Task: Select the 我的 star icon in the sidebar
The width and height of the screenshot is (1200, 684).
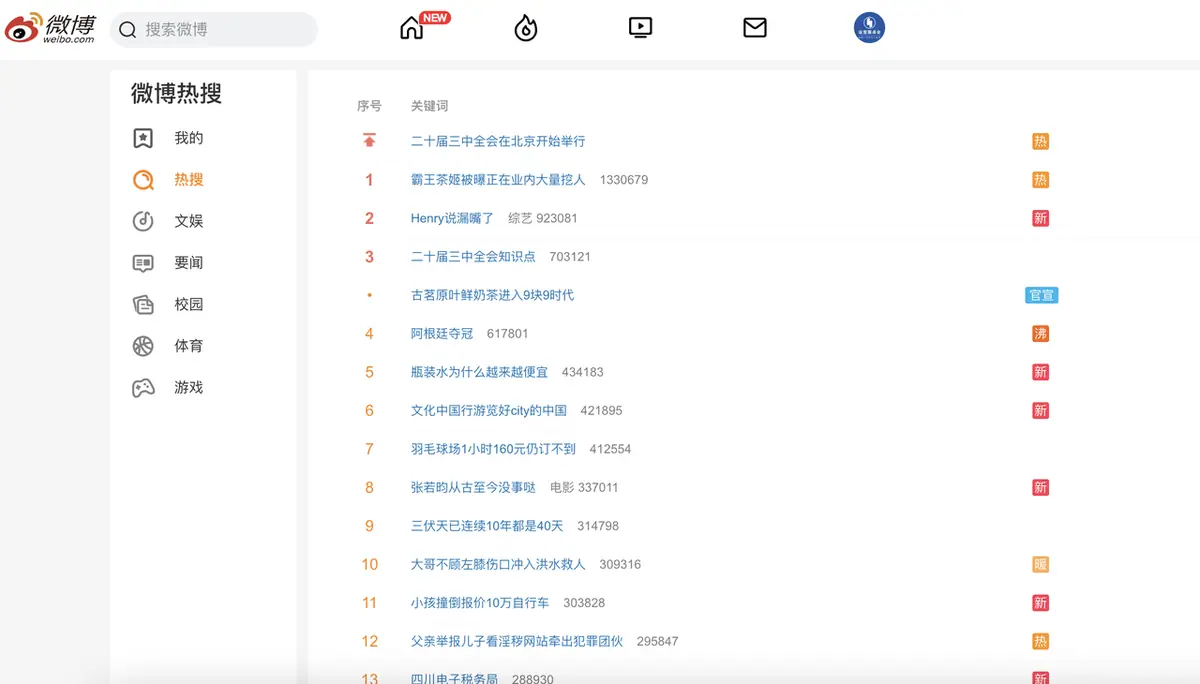Action: pyautogui.click(x=143, y=138)
